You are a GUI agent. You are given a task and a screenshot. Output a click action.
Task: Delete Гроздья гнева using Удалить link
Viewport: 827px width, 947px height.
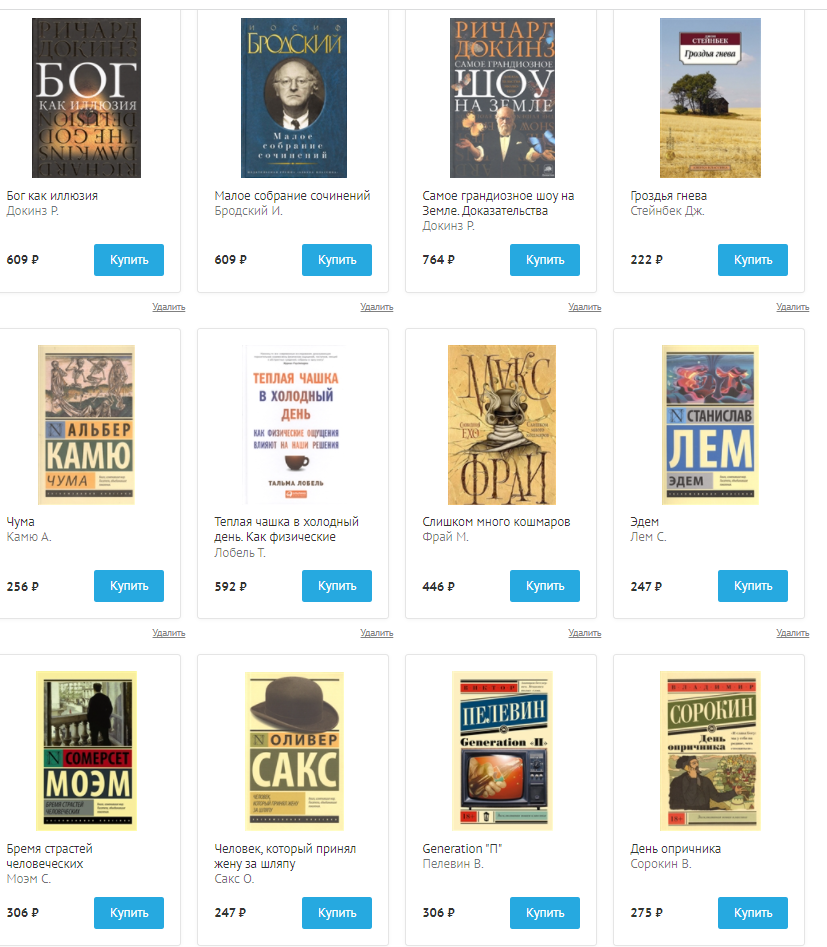click(x=793, y=307)
